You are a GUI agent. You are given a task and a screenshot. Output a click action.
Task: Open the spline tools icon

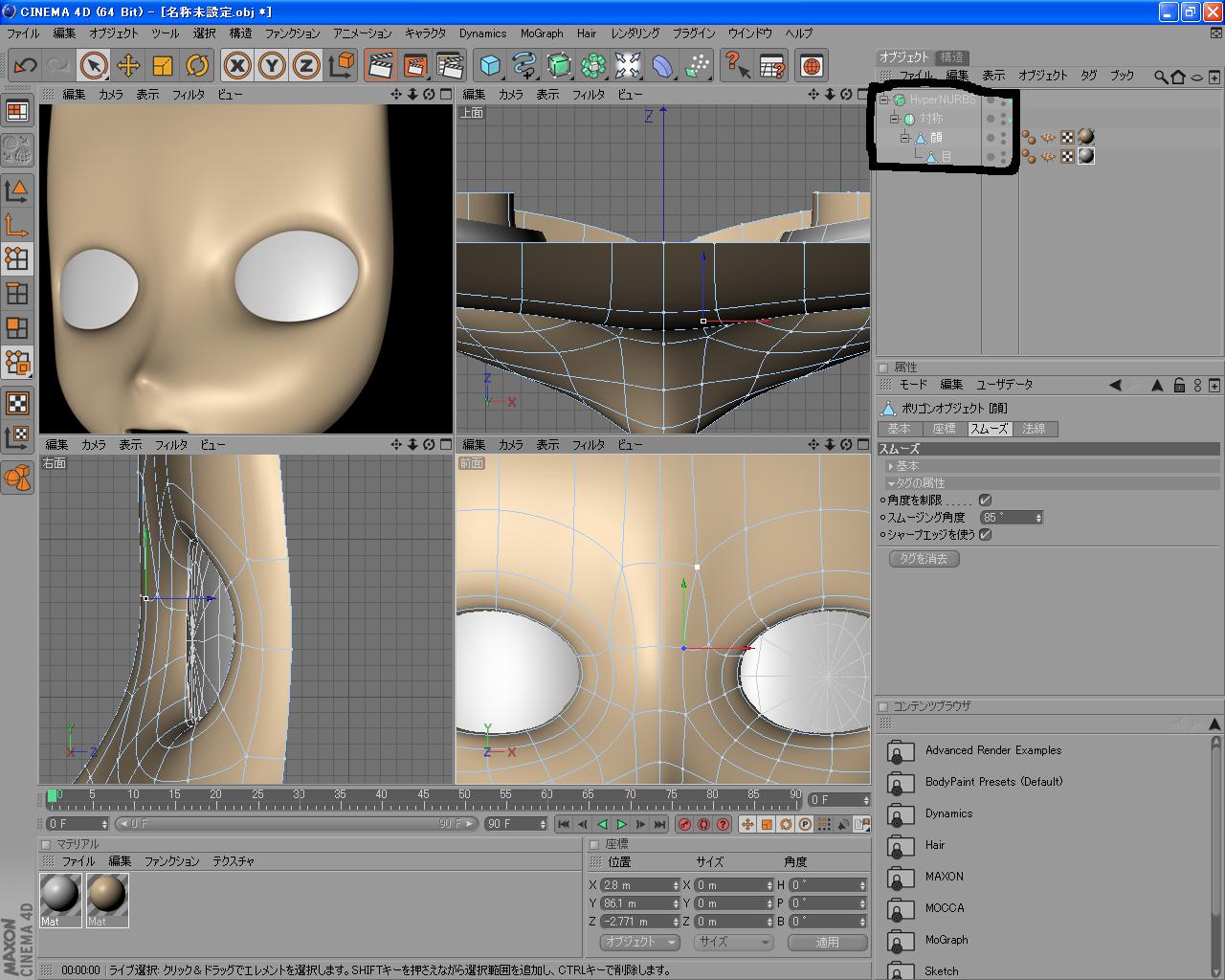point(524,65)
